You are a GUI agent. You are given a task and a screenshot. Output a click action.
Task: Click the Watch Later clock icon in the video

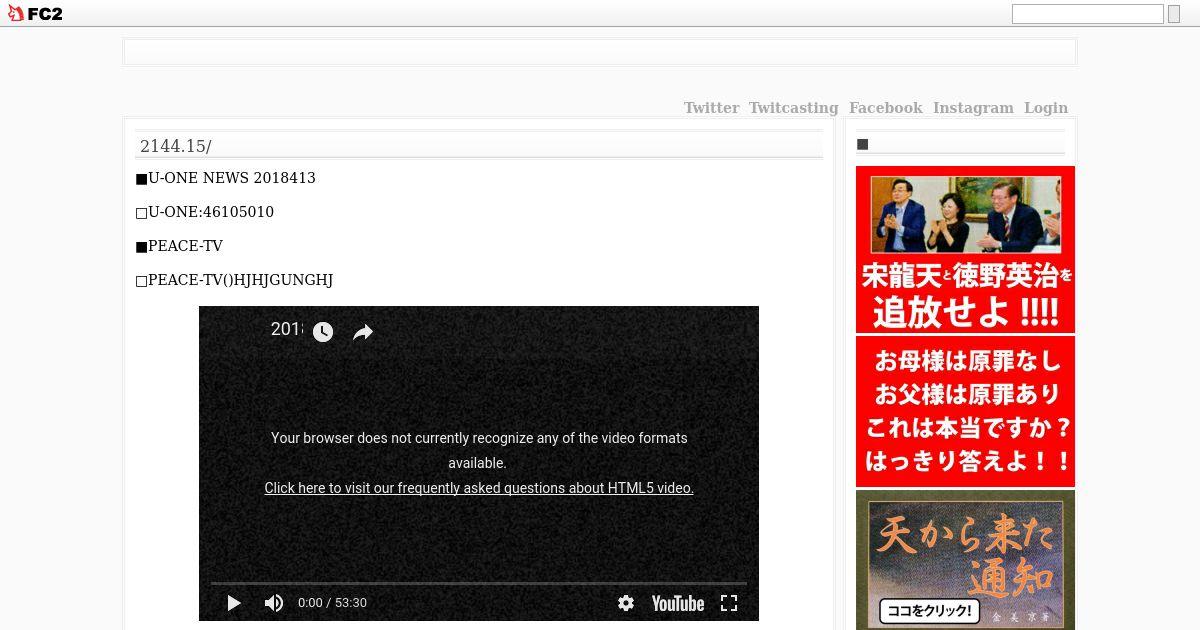(322, 332)
